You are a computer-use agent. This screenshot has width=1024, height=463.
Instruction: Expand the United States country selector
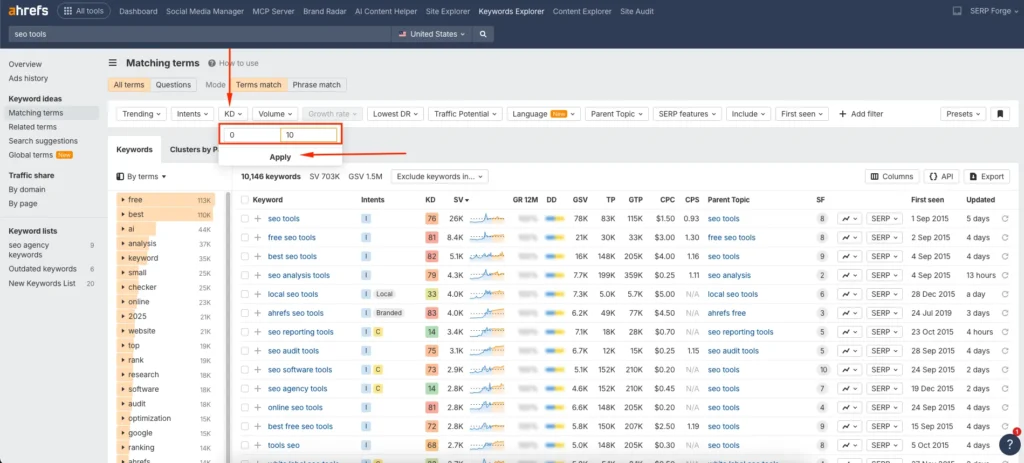tap(432, 34)
